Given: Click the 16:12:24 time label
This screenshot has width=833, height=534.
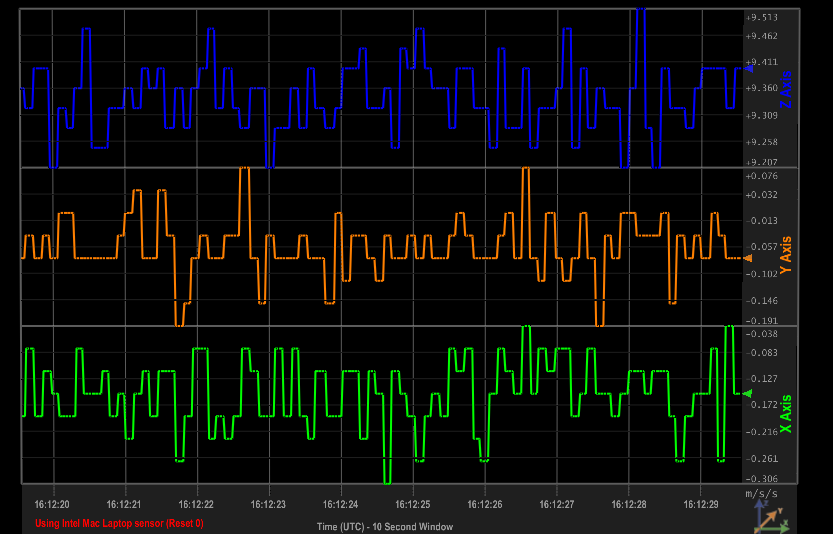Looking at the screenshot, I should click(341, 504).
